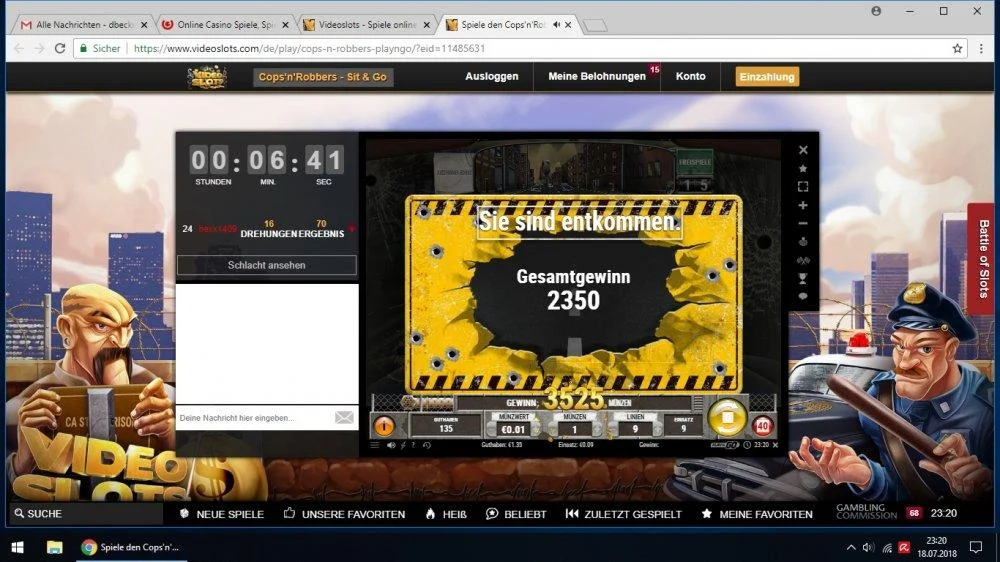1000x562 pixels.
Task: Mute audio icon on Cops'n'Robbers tab
Action: pyautogui.click(x=556, y=25)
